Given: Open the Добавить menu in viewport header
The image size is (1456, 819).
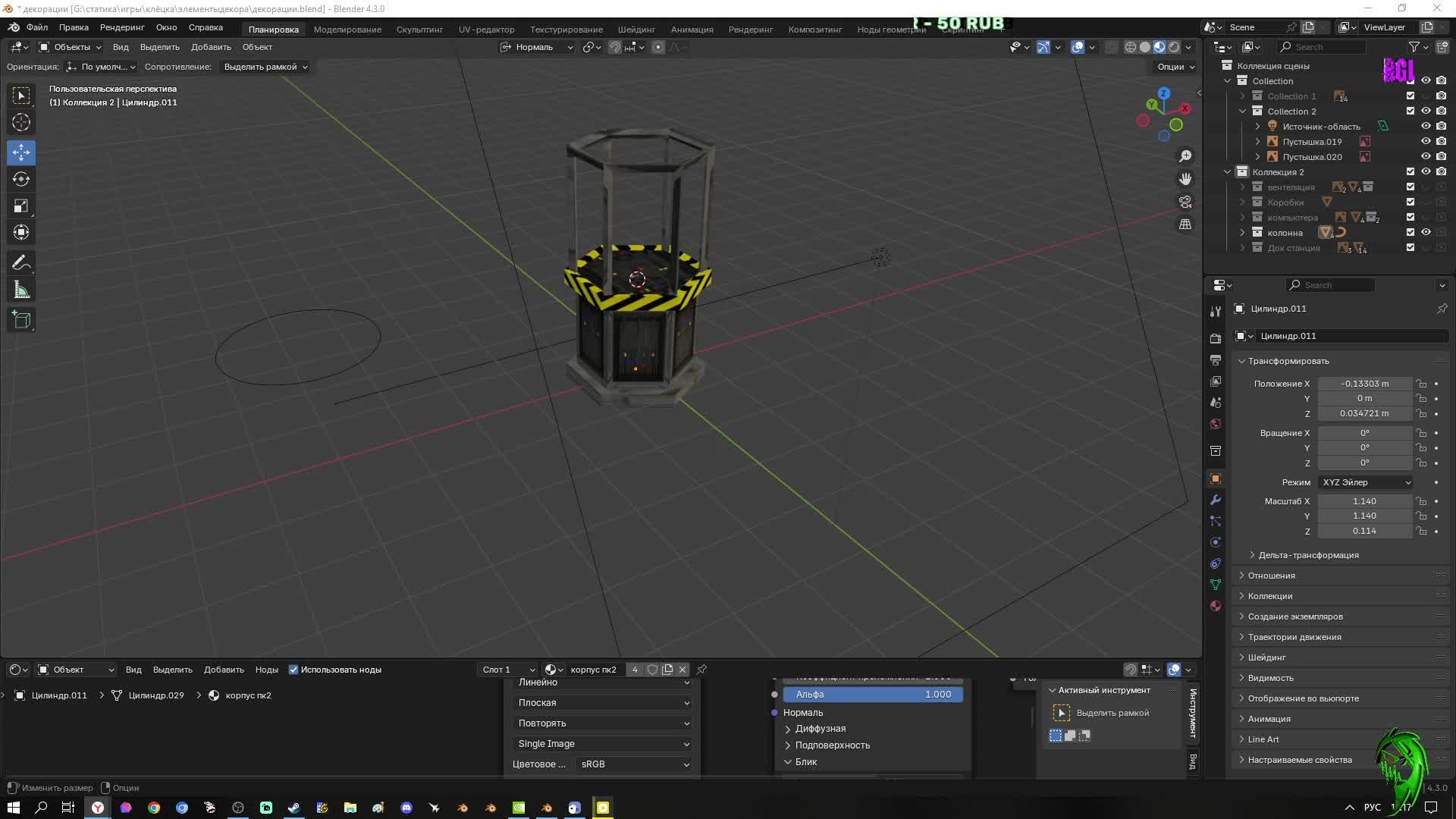Looking at the screenshot, I should click(211, 47).
